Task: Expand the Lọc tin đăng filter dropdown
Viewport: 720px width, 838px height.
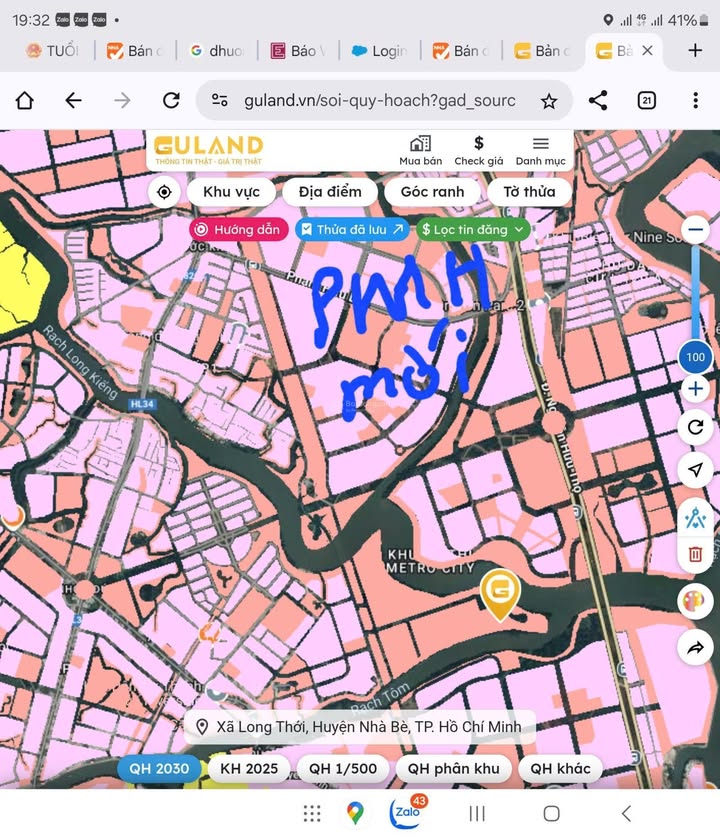Action: (473, 229)
